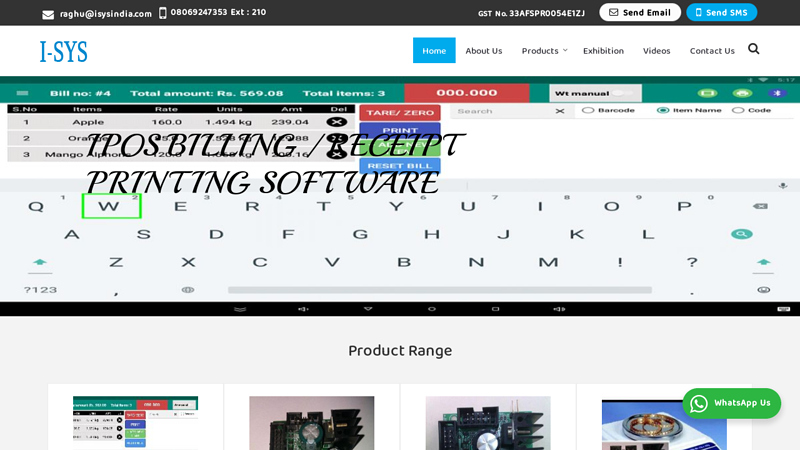Click the Product Range heading

point(400,351)
